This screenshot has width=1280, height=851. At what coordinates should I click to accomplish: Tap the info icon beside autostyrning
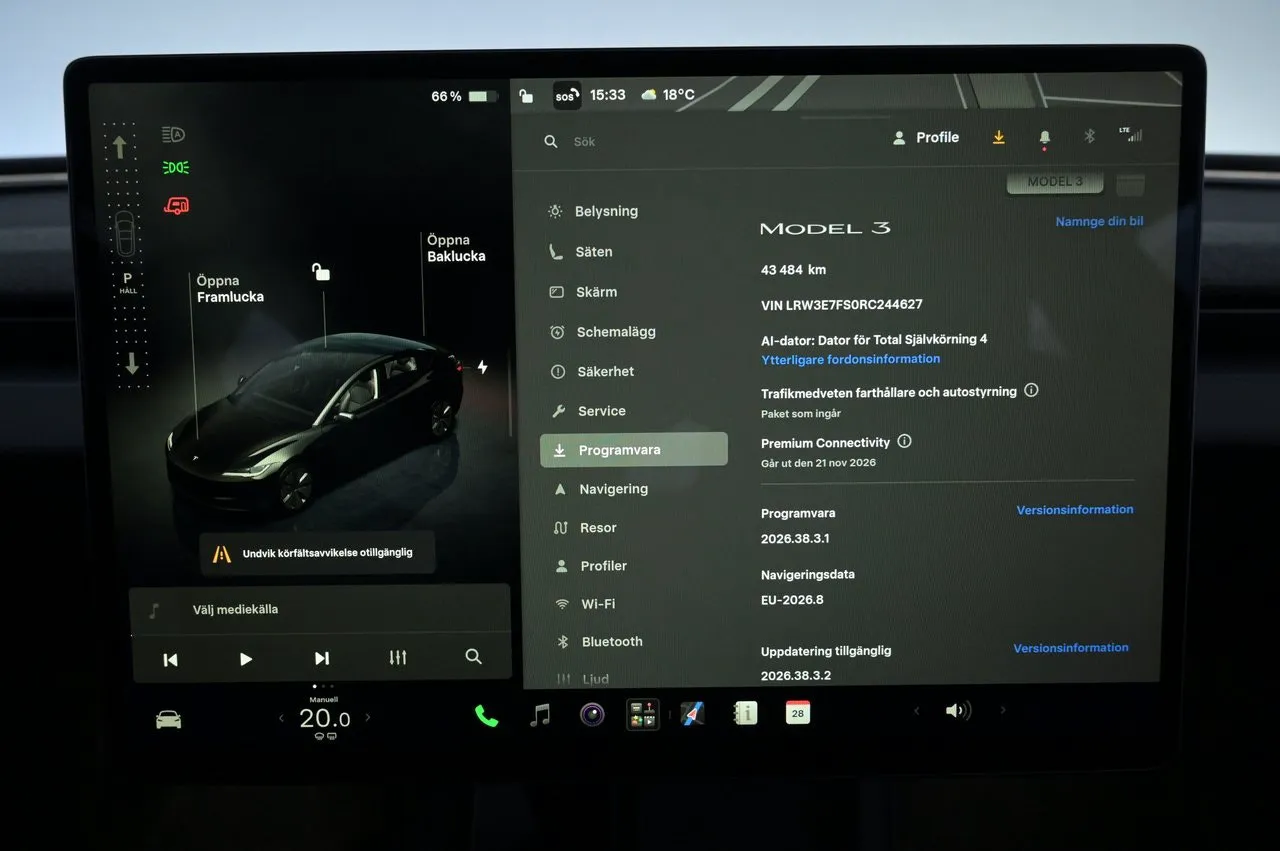pos(1032,390)
